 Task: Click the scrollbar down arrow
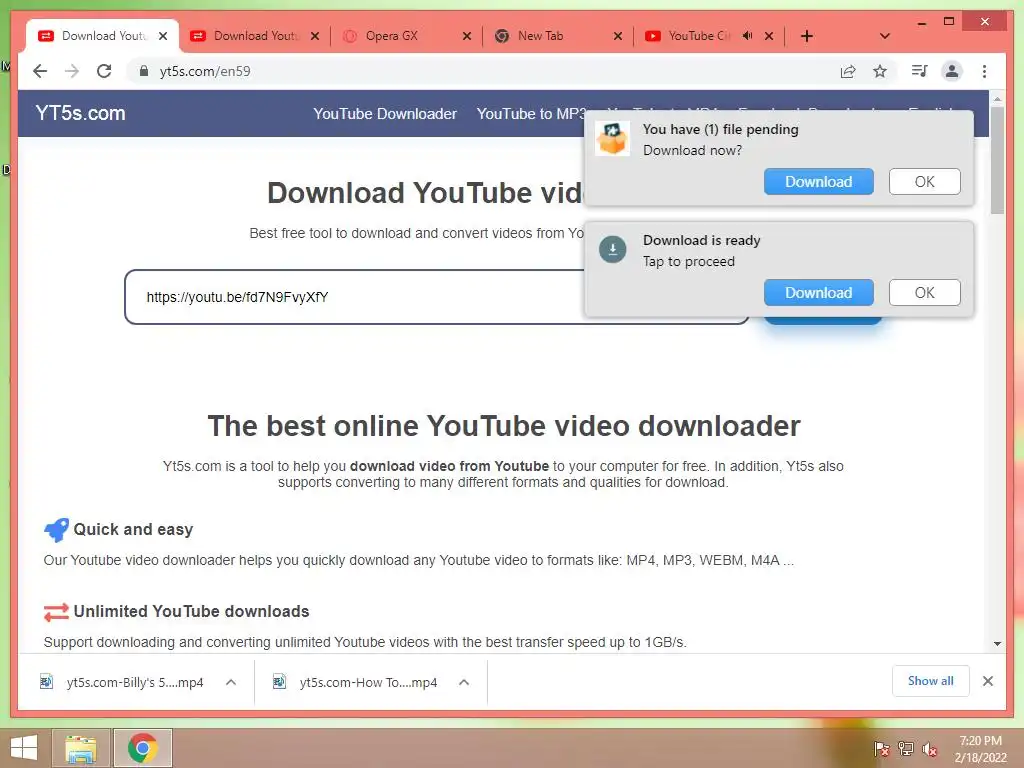997,644
